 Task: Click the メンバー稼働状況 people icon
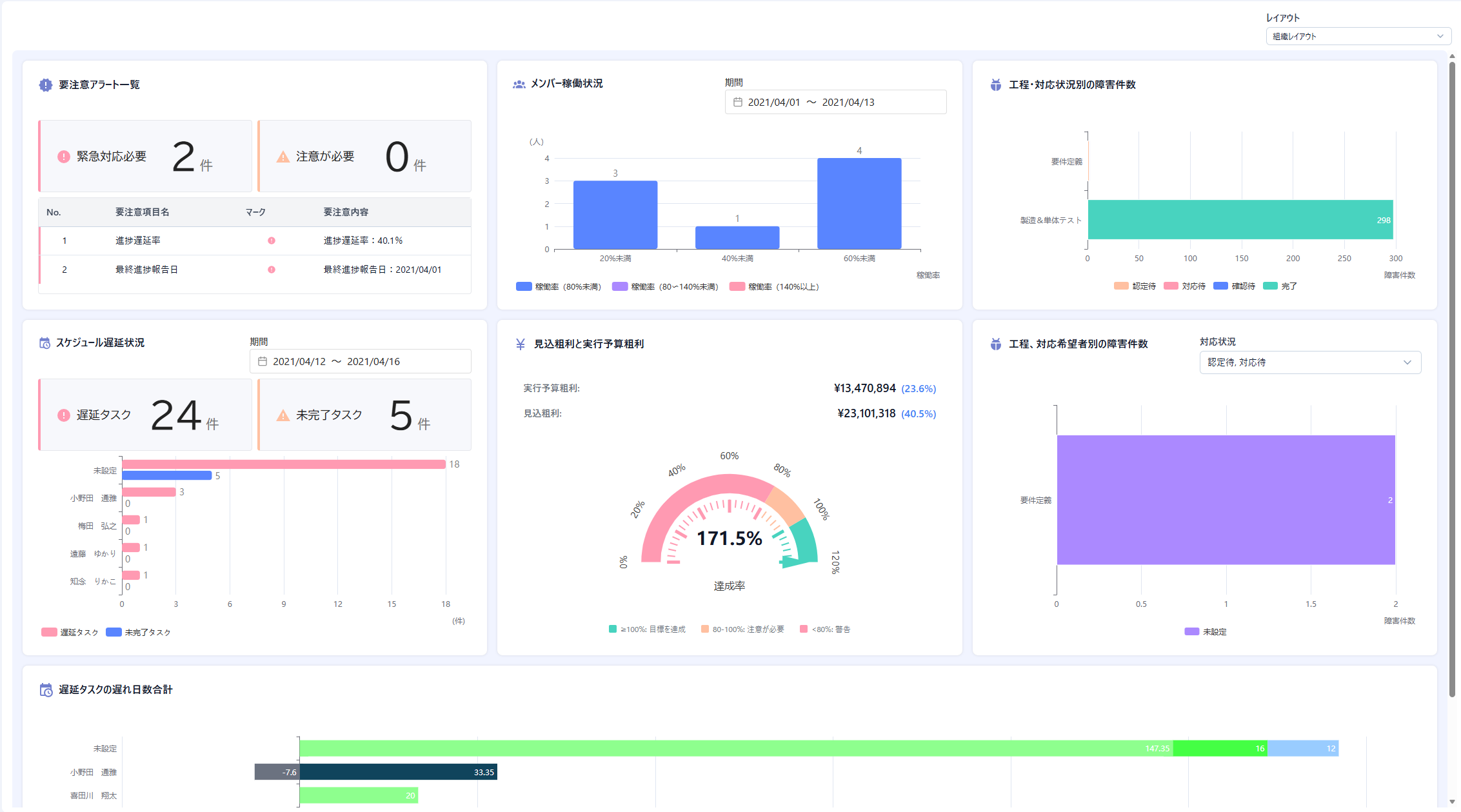point(519,84)
